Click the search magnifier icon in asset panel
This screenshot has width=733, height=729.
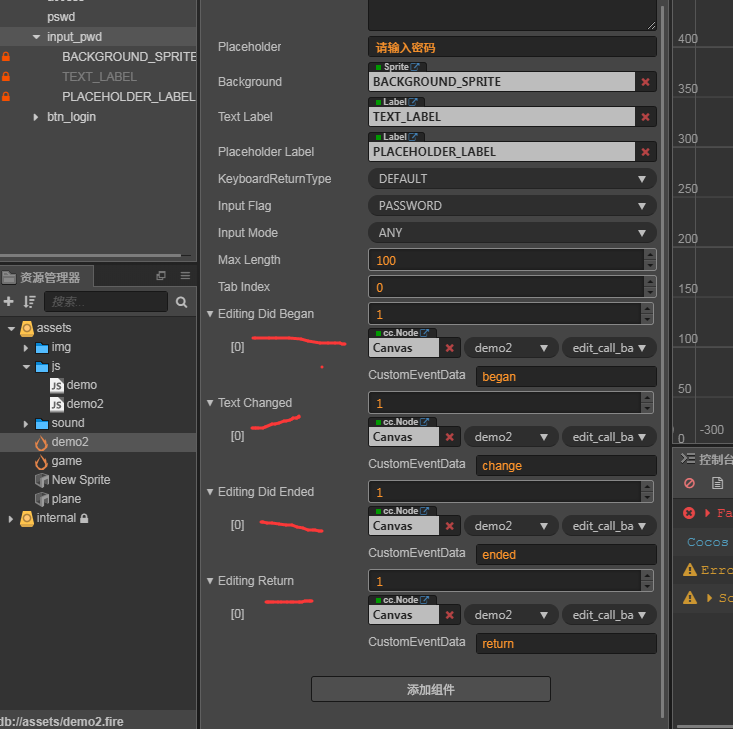pos(181,301)
